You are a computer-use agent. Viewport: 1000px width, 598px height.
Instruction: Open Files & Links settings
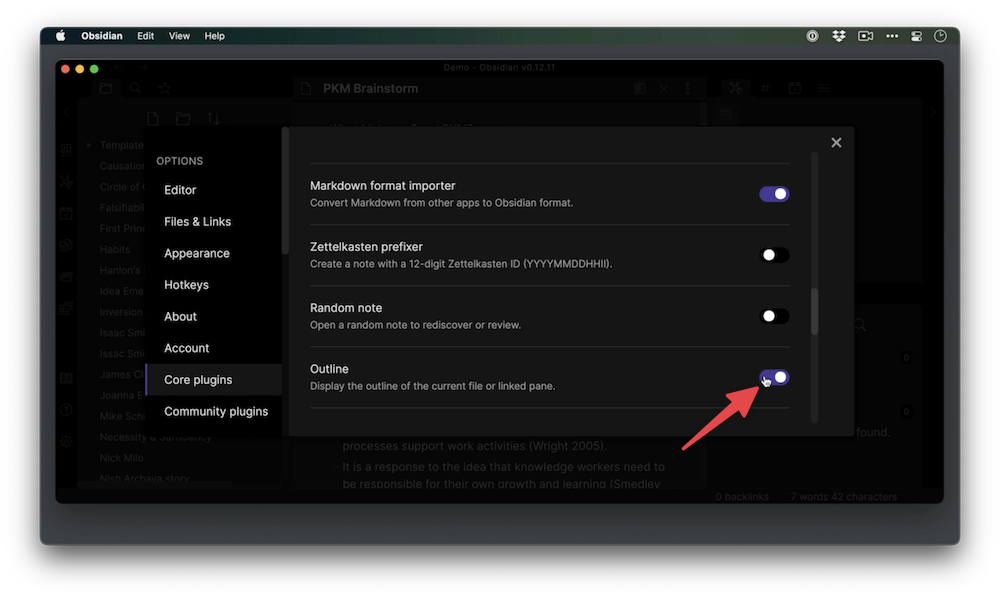pyautogui.click(x=197, y=222)
